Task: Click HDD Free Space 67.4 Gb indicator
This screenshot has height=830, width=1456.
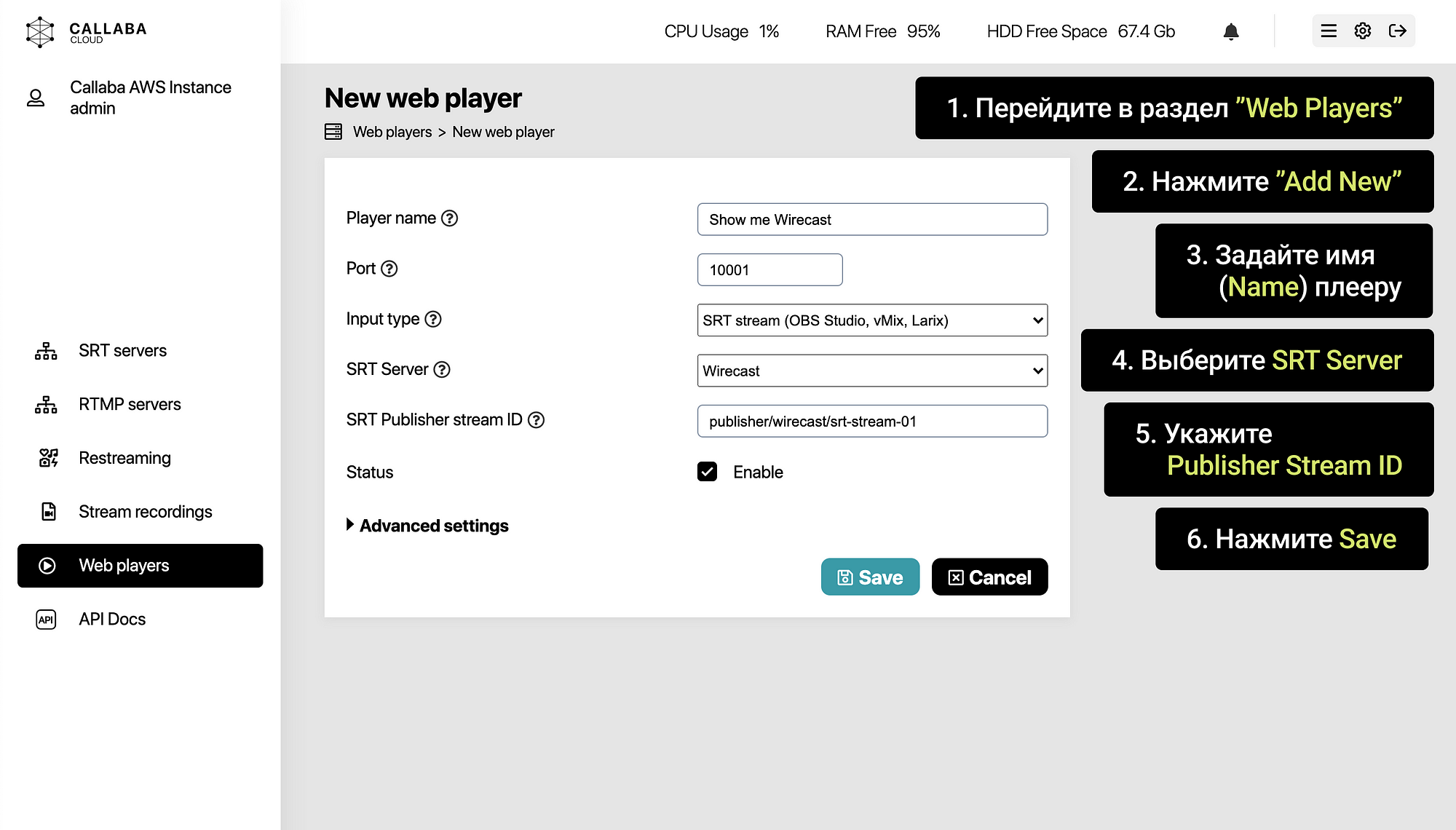Action: (1080, 31)
